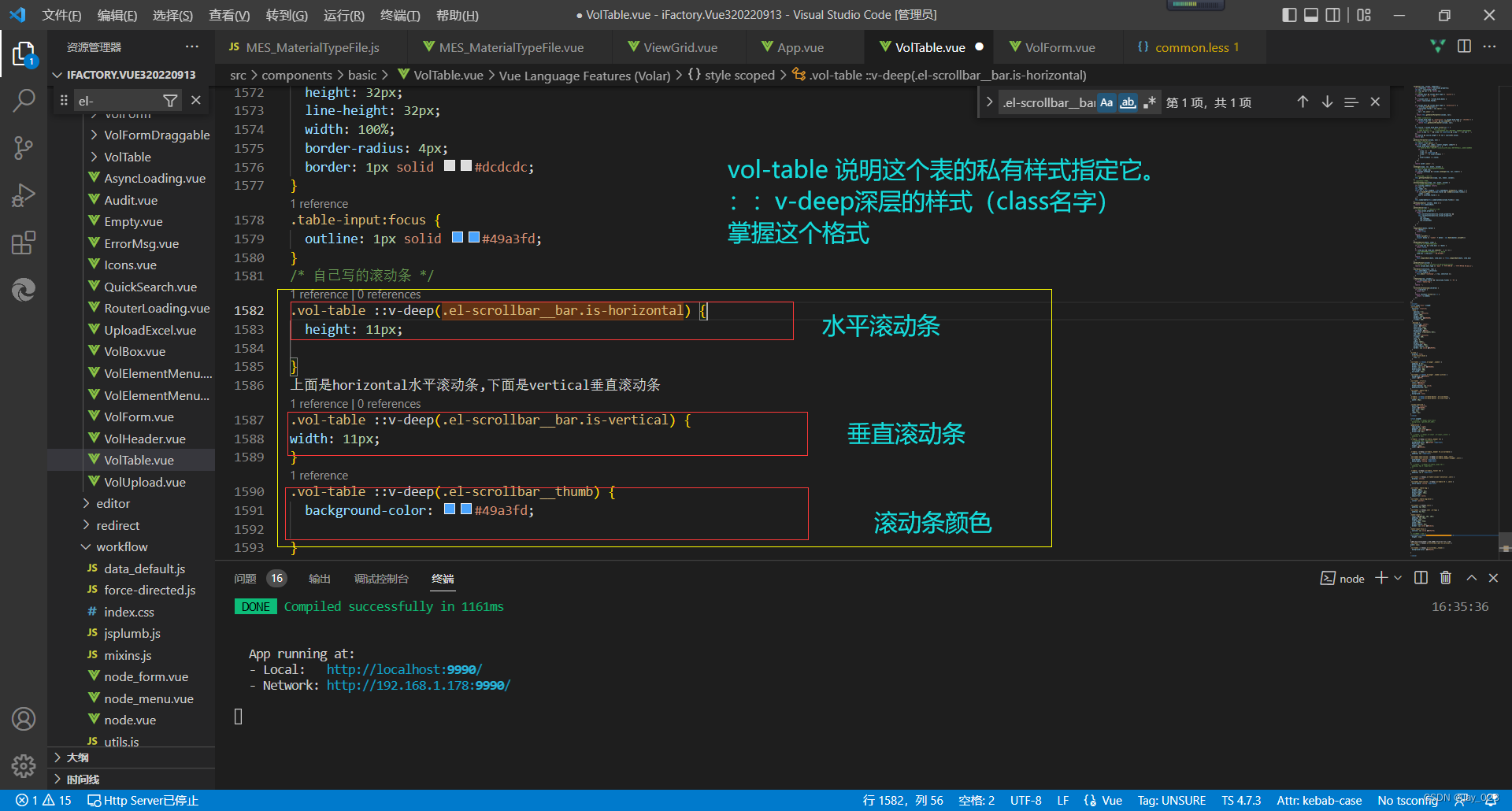Toggle bottom panel layout button
Screen dimensions: 1512x811
[1311, 15]
